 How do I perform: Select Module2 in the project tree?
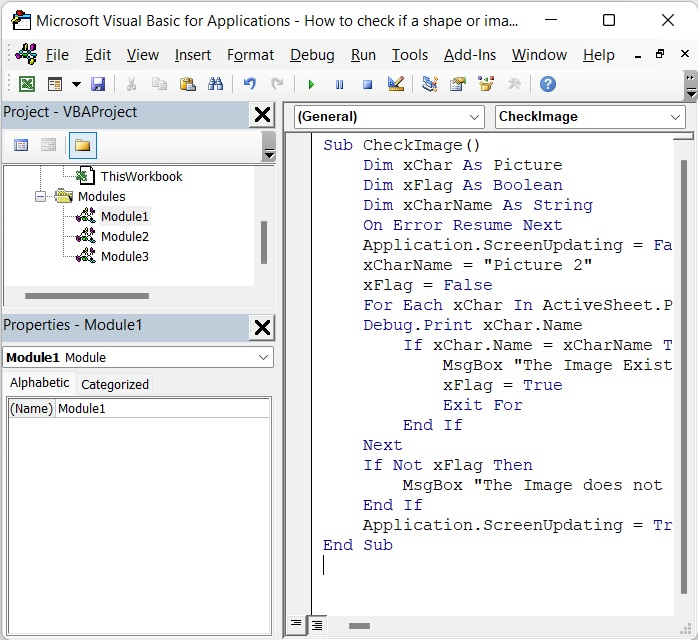point(124,237)
